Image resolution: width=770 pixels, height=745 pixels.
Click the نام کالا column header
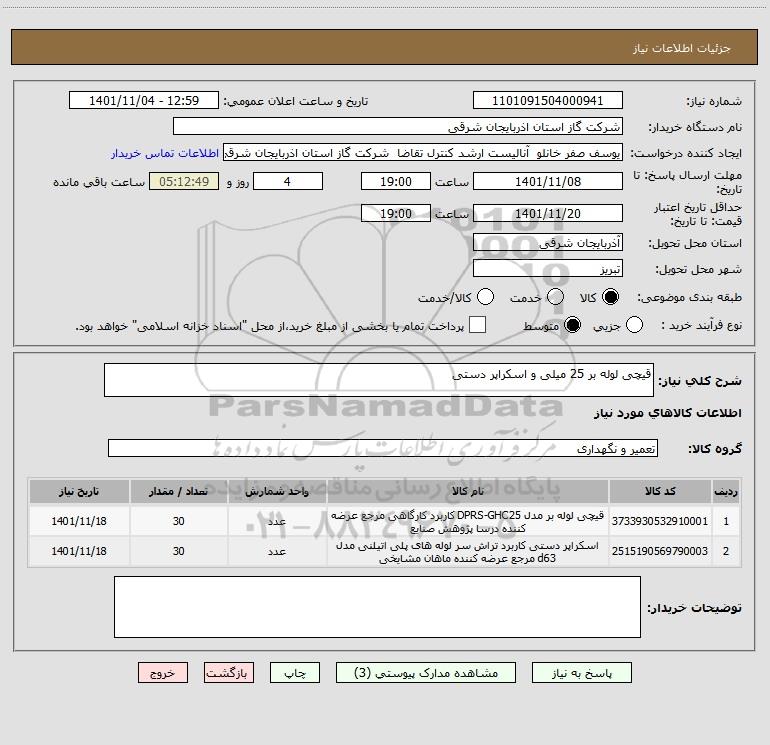pyautogui.click(x=468, y=491)
